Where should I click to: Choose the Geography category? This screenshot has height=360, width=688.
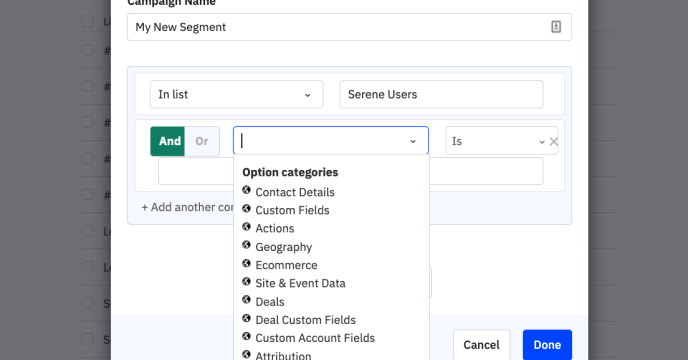[283, 247]
